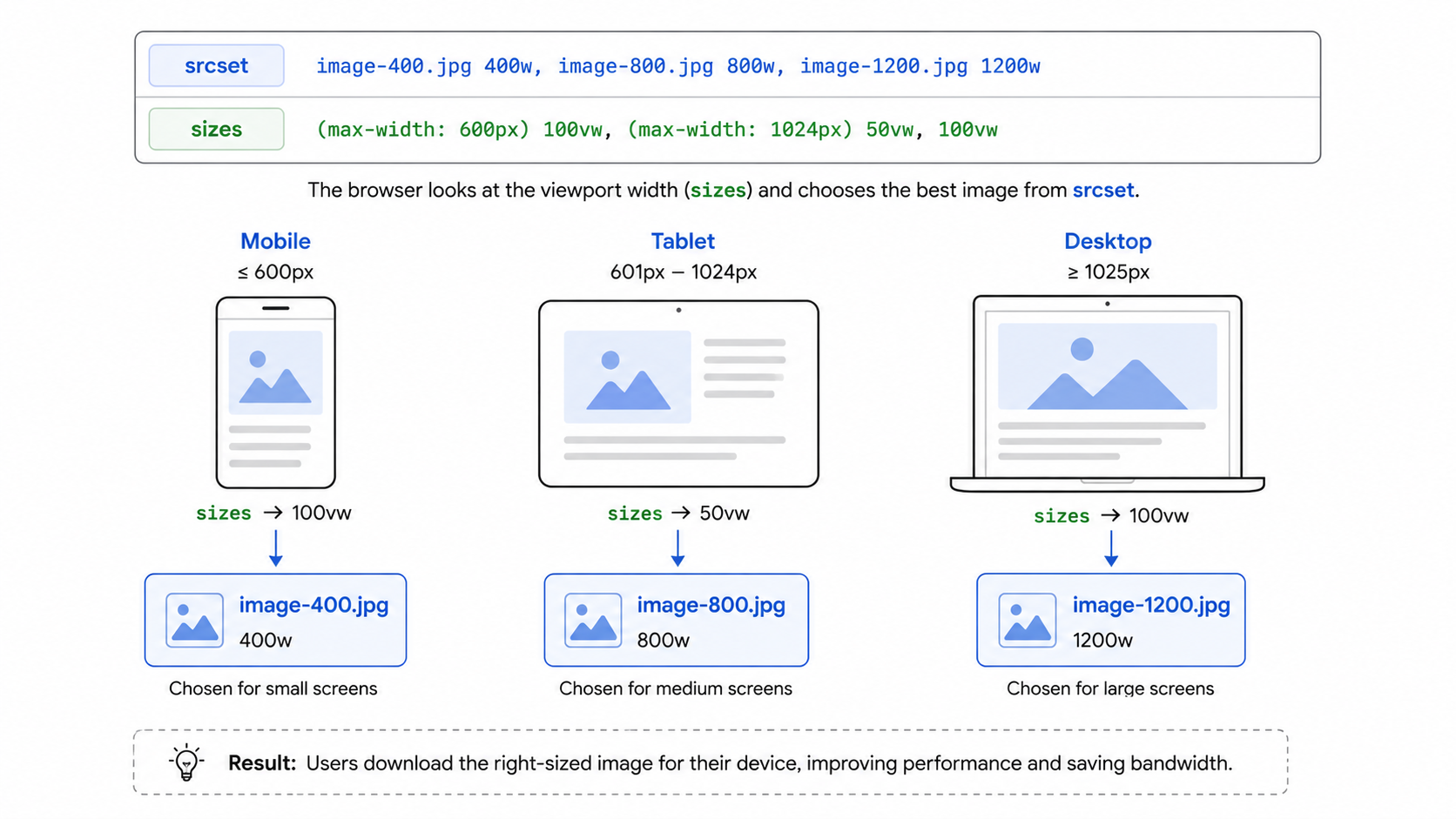This screenshot has width=1456, height=819.
Task: Click 'image-400.jpg 400w,' in the srcset row
Action: pos(428,66)
